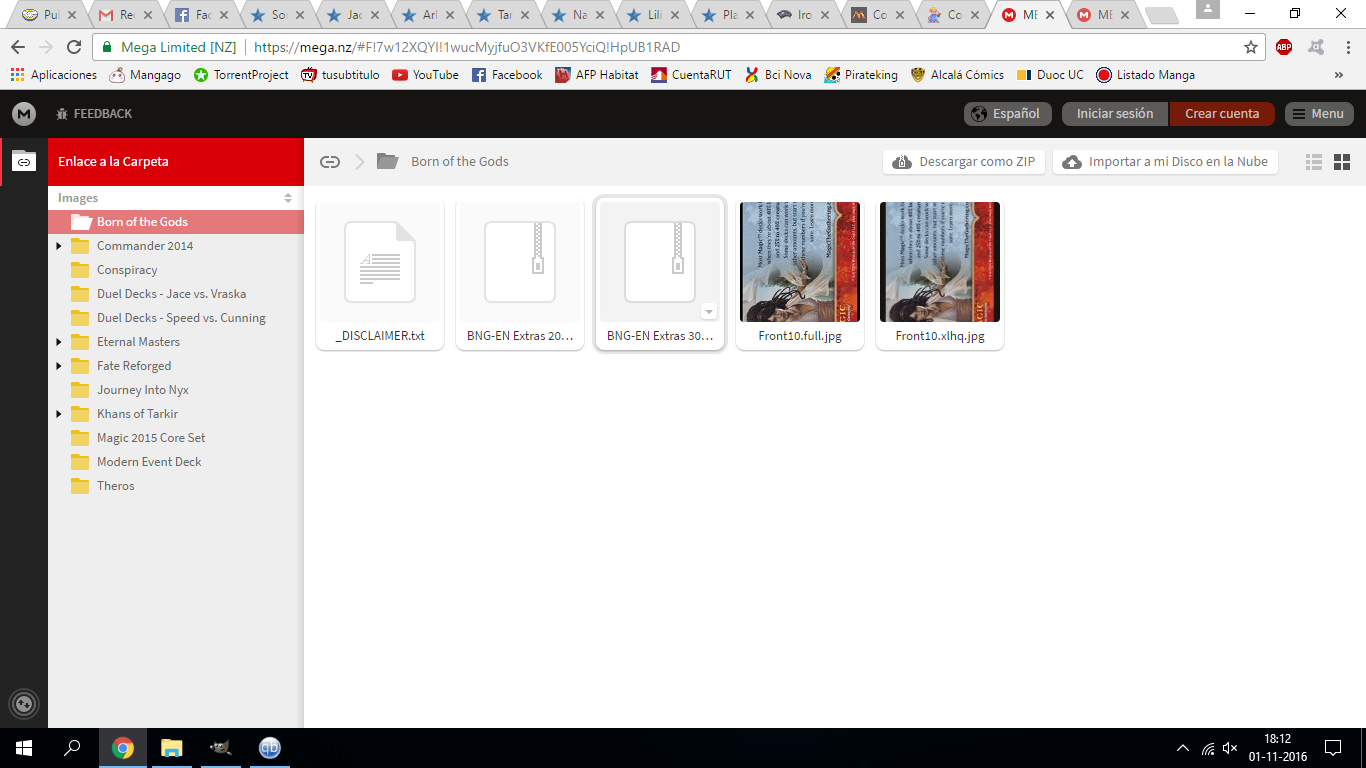Click Descargar como ZIP button
The height and width of the screenshot is (768, 1366).
(964, 162)
